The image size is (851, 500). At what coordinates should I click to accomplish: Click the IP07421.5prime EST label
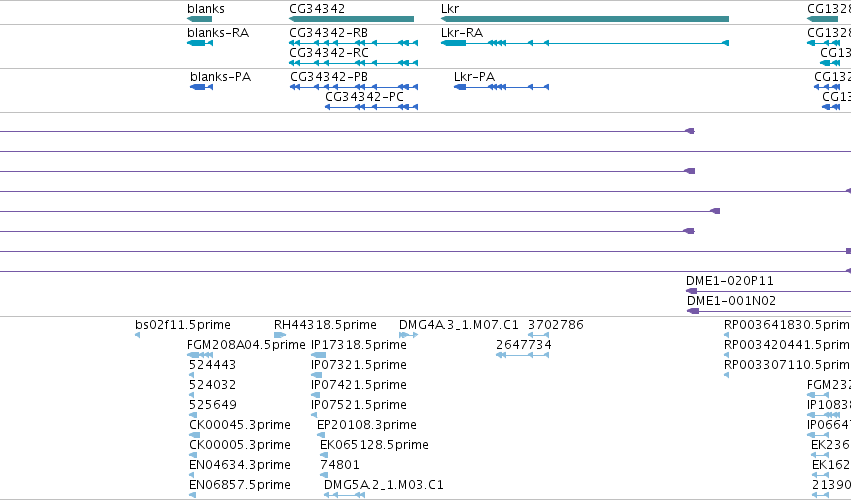[x=359, y=385]
